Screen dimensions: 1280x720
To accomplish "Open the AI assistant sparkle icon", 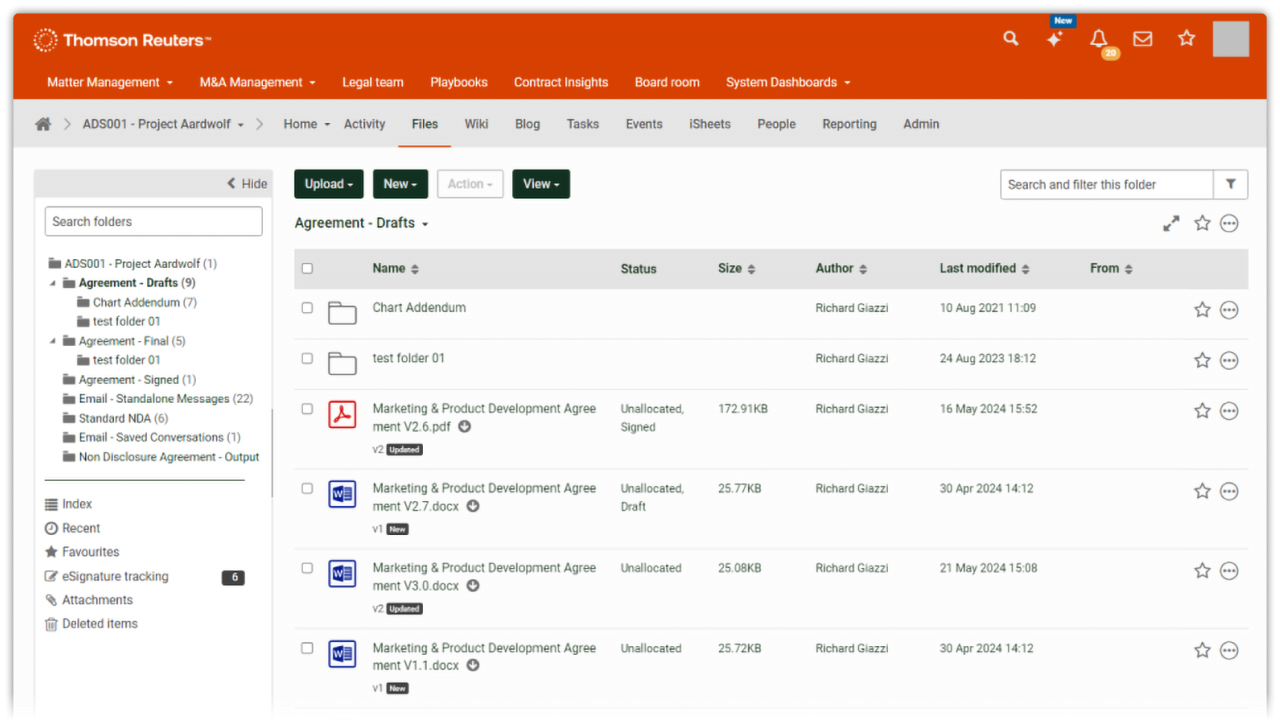I will [x=1054, y=38].
